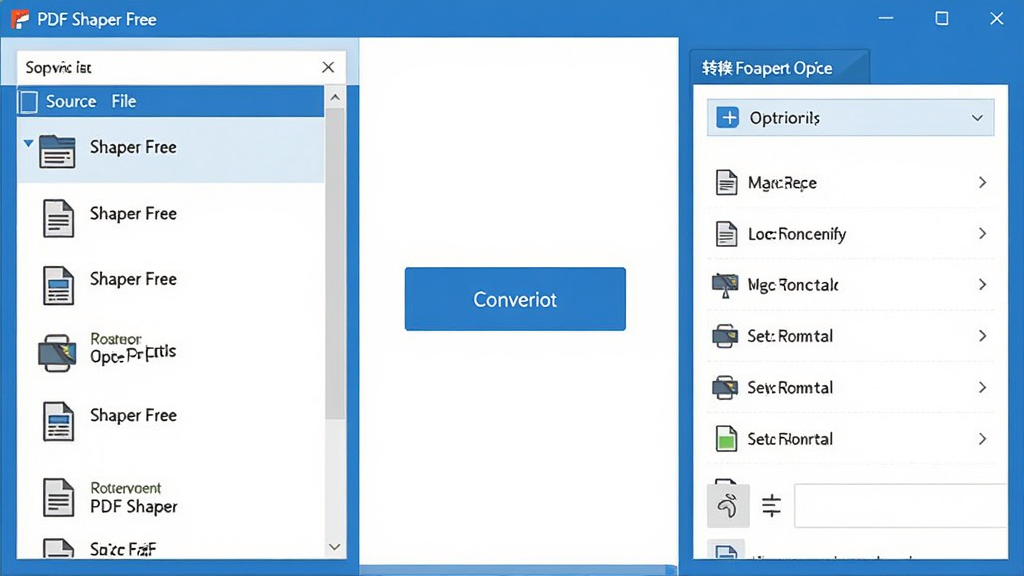Screen dimensions: 1024x576
Task: Click the document icon of the Shaper Free below Rostreor
Action: (58, 421)
